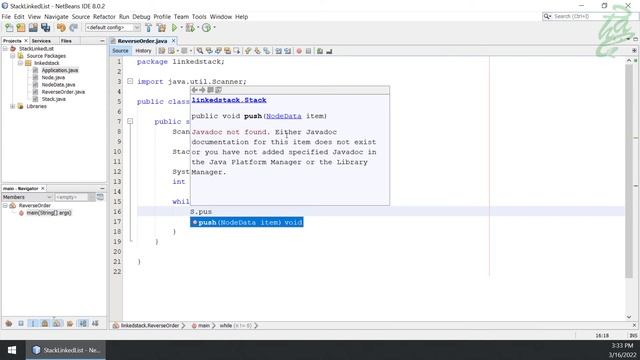Click the Uncomment editor toolbar icon
Viewport: 640px width, 360px height.
click(329, 51)
